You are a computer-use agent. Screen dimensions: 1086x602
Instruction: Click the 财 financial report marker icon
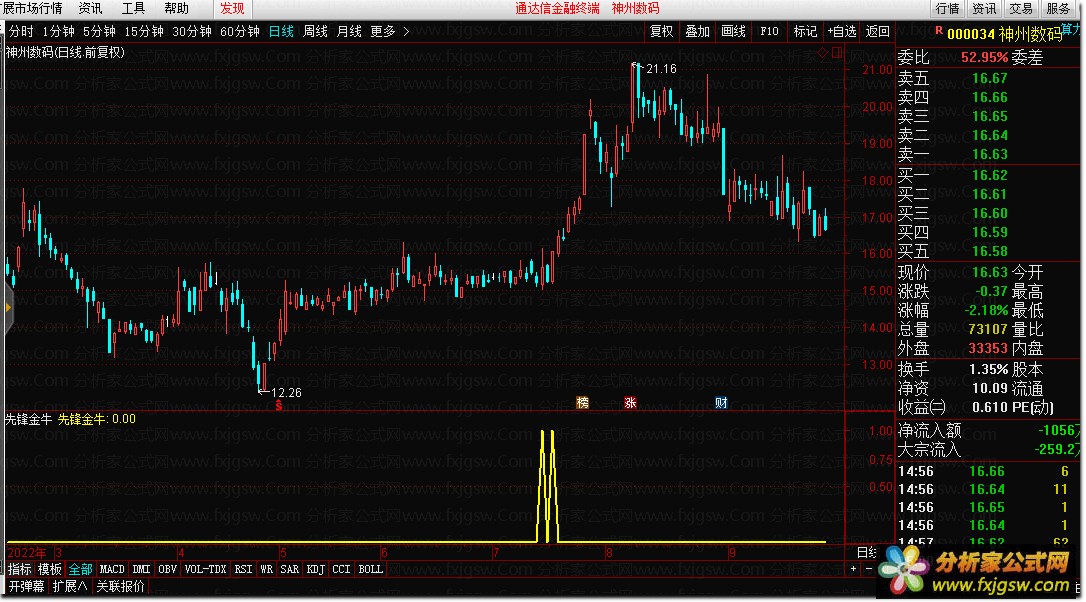coord(721,402)
